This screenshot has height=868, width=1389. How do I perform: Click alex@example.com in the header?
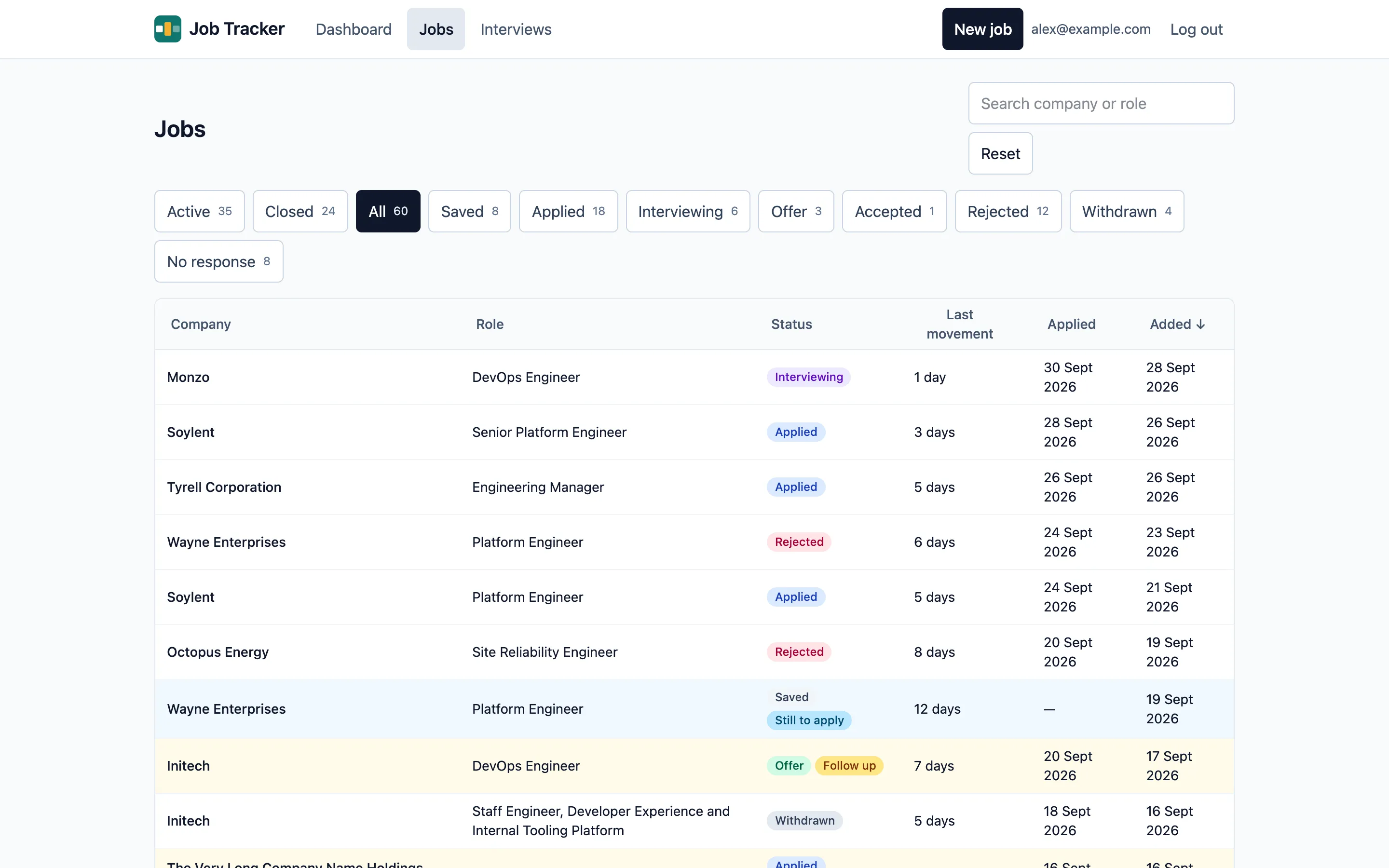(1090, 29)
